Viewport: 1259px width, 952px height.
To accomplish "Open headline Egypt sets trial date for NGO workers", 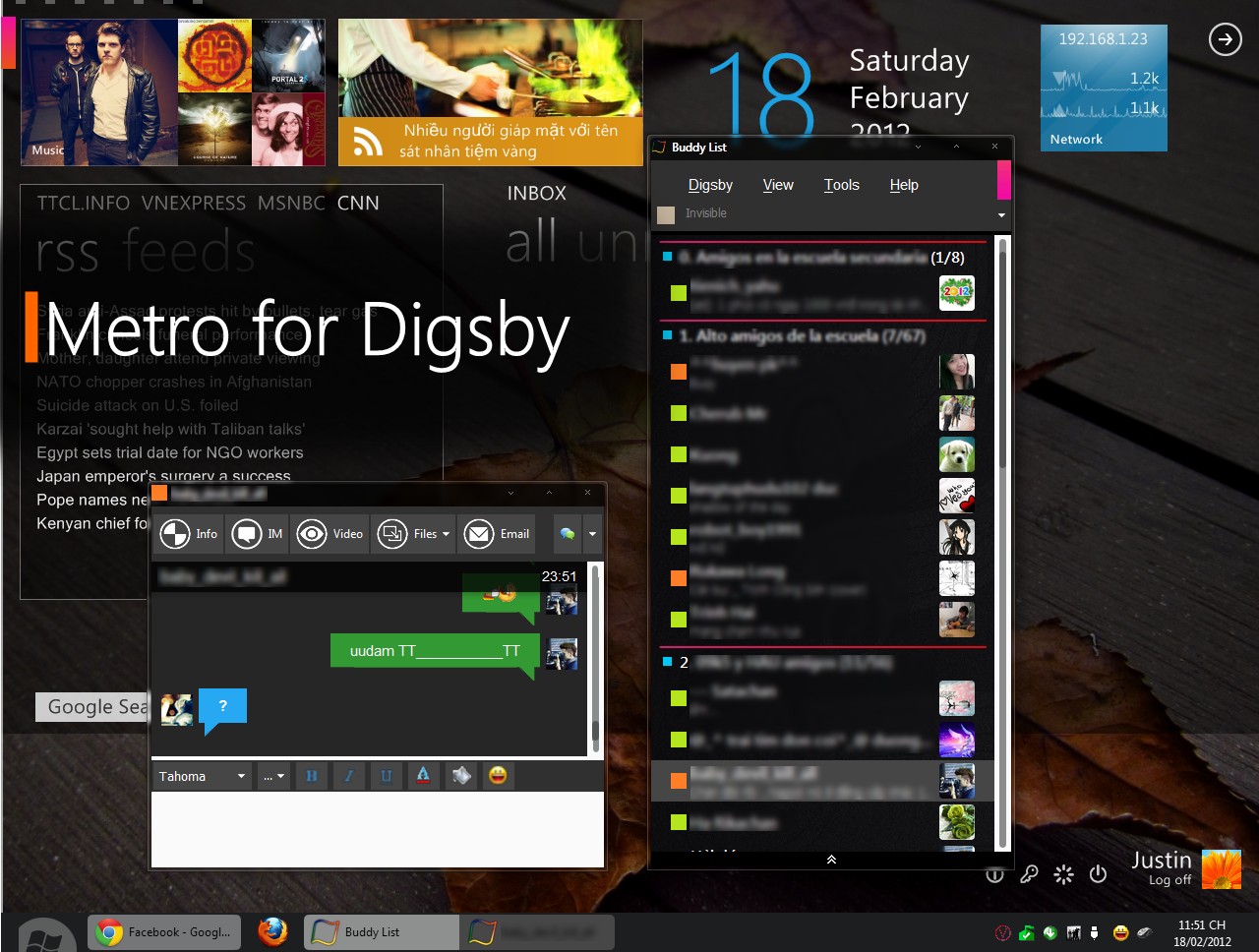I will (170, 452).
